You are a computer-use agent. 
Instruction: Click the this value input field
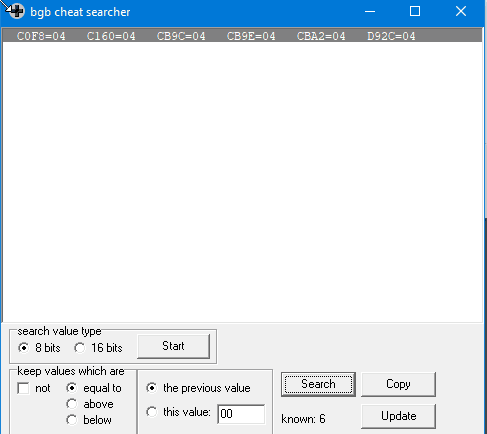241,414
